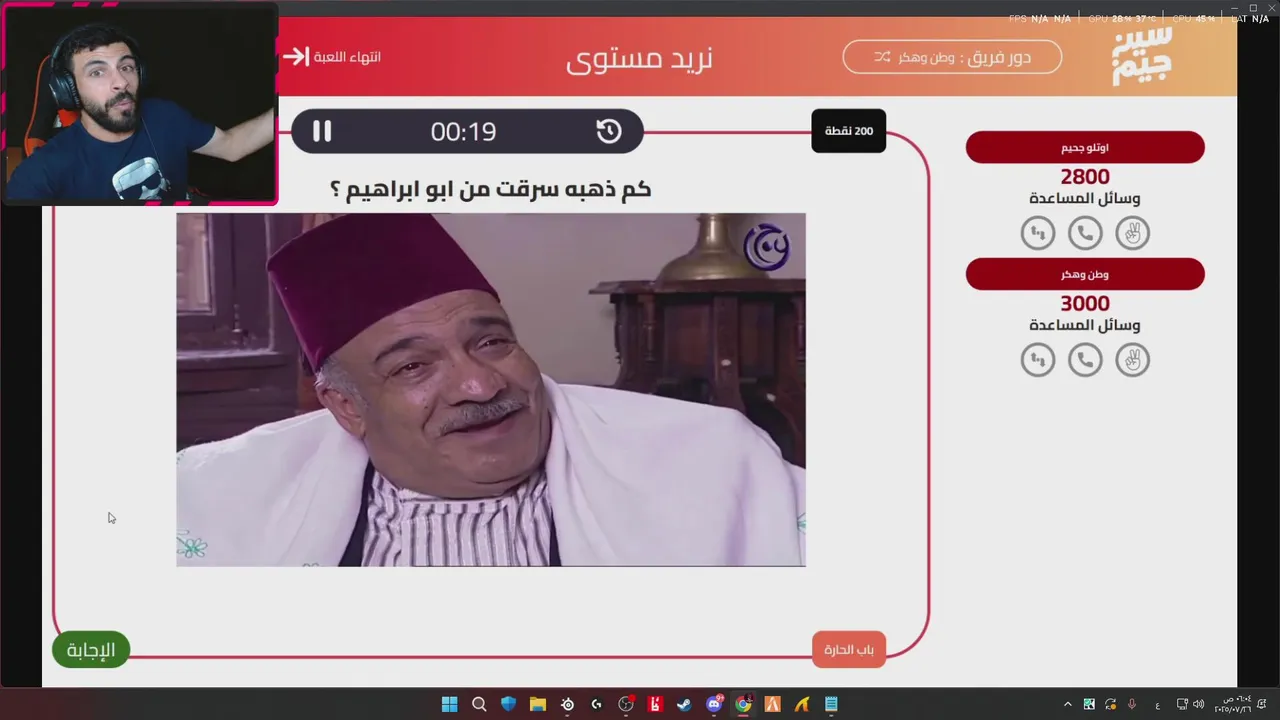Use اوتلو جحيم phone call lifeline
The image size is (1280, 720).
(1085, 233)
